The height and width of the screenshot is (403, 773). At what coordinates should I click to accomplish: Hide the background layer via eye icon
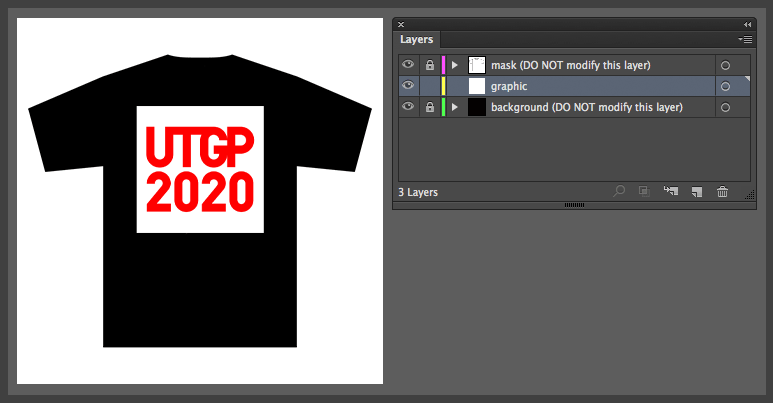tap(408, 107)
